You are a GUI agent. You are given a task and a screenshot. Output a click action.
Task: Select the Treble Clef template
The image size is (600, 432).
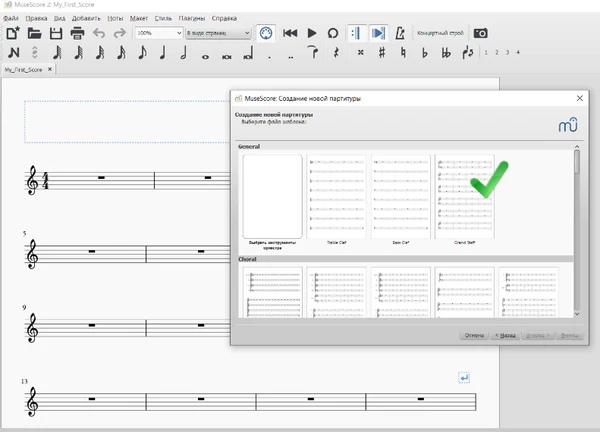click(336, 200)
